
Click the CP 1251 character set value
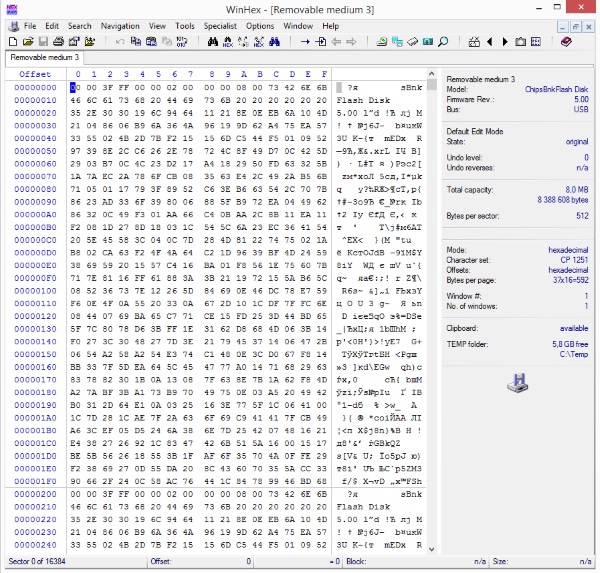(x=574, y=260)
